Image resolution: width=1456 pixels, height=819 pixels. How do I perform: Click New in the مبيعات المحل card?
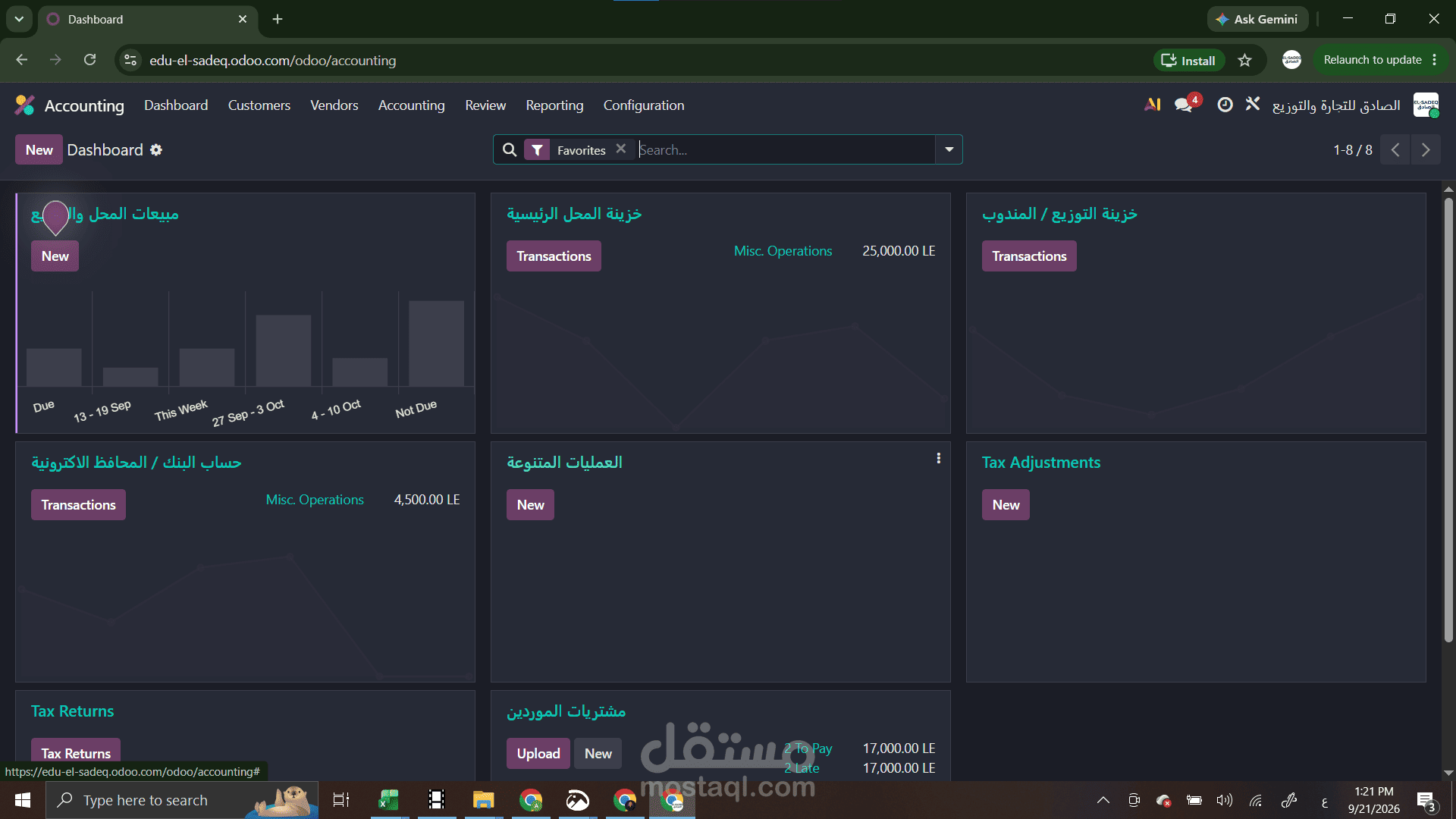[x=55, y=256]
